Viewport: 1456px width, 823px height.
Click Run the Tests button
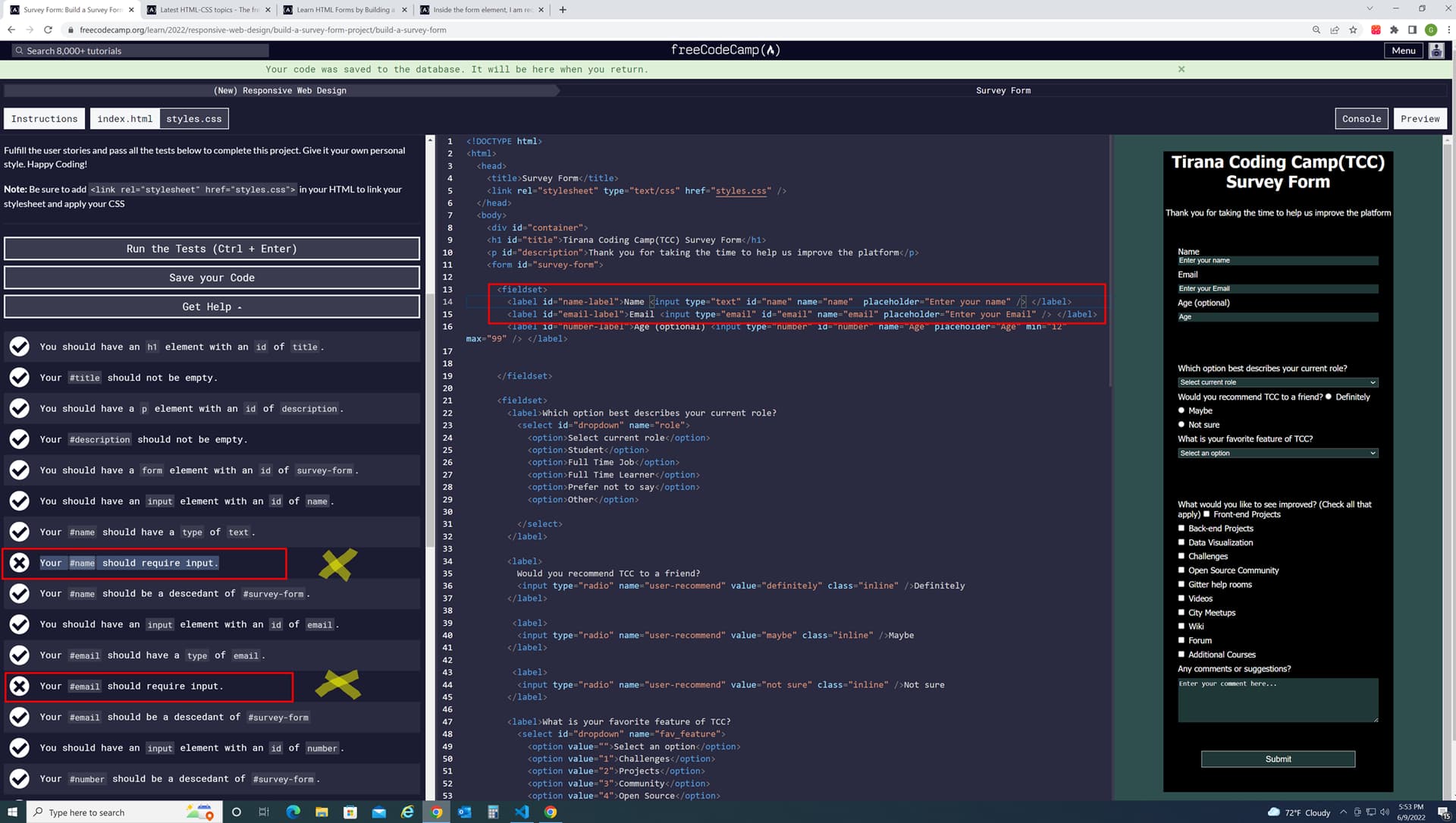(212, 249)
